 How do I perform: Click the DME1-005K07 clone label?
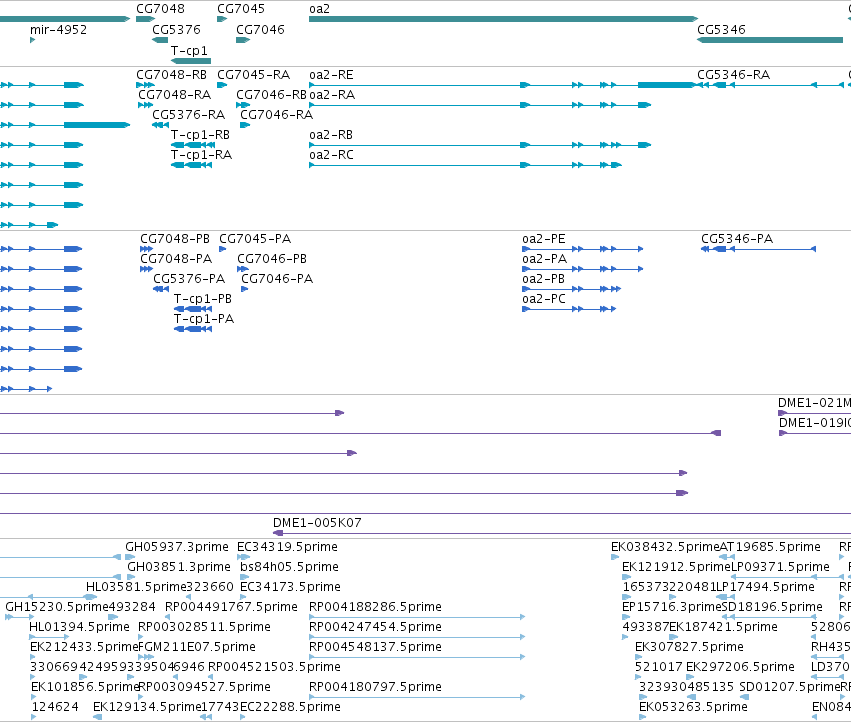(x=317, y=523)
